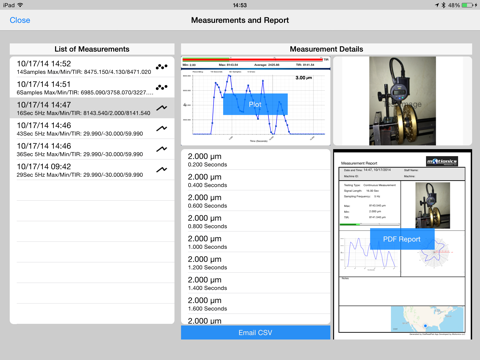Open the PDF Report button
This screenshot has height=360, width=480.
tap(402, 239)
